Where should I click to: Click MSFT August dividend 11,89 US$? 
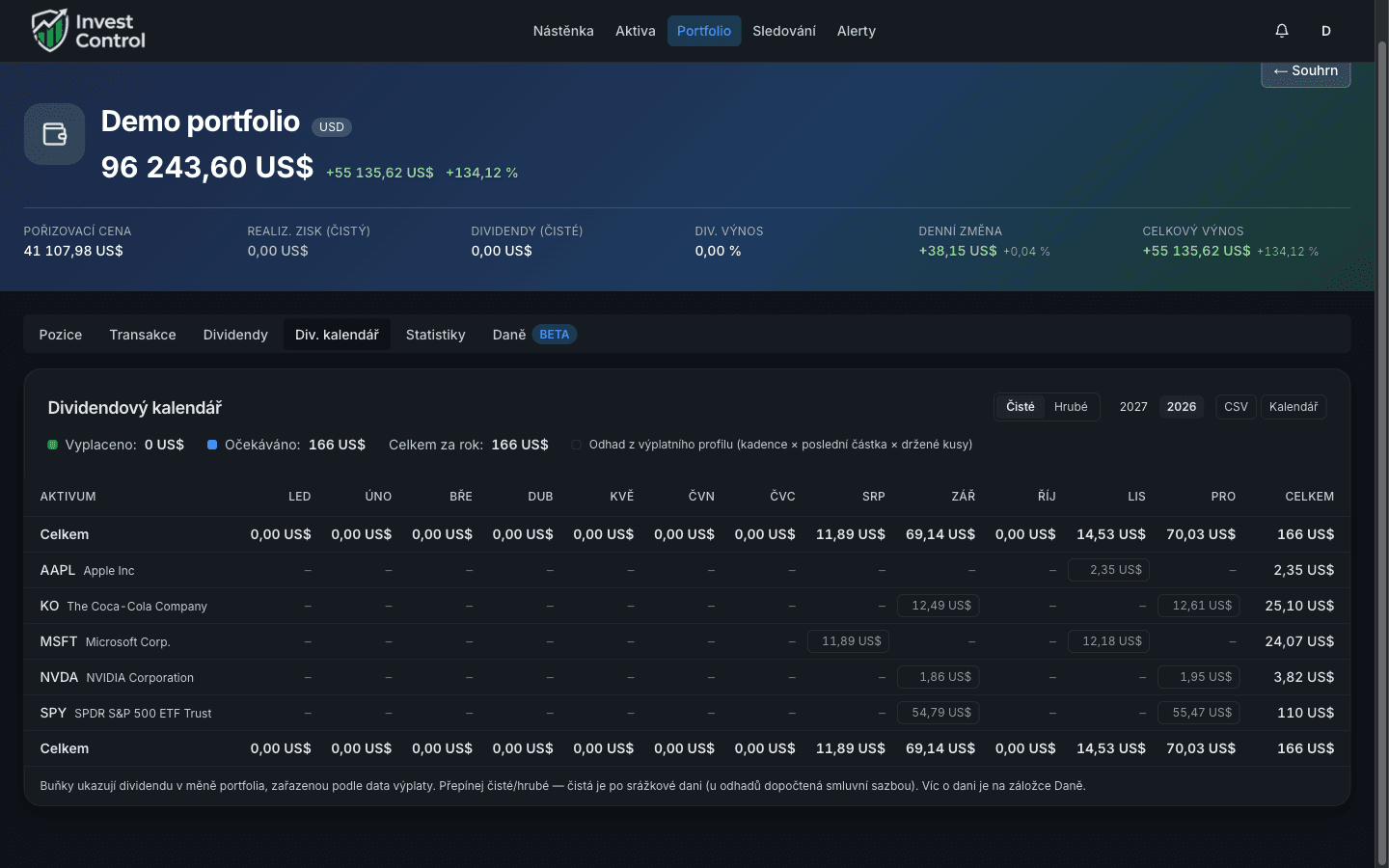848,641
